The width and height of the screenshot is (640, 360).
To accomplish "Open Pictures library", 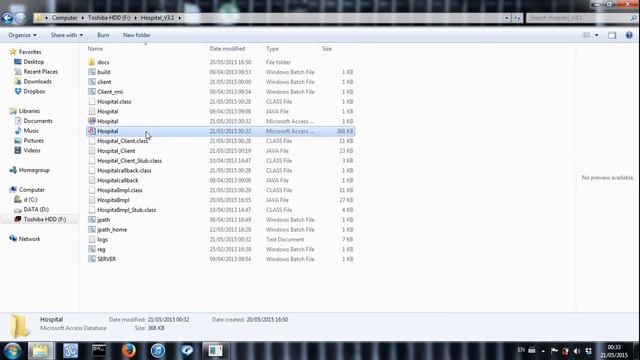I will pos(33,140).
